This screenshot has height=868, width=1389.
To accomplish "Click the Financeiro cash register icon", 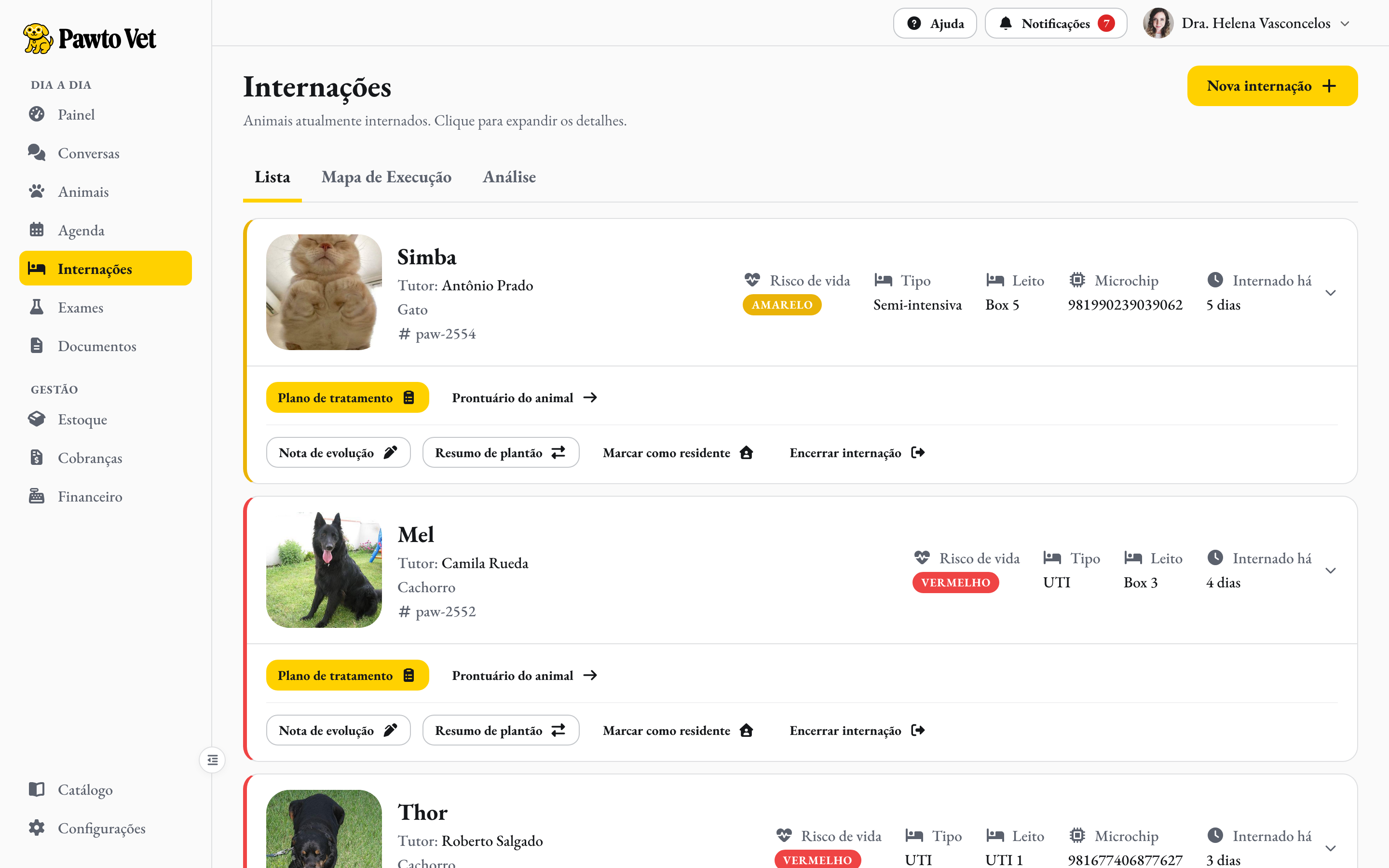I will (x=37, y=496).
